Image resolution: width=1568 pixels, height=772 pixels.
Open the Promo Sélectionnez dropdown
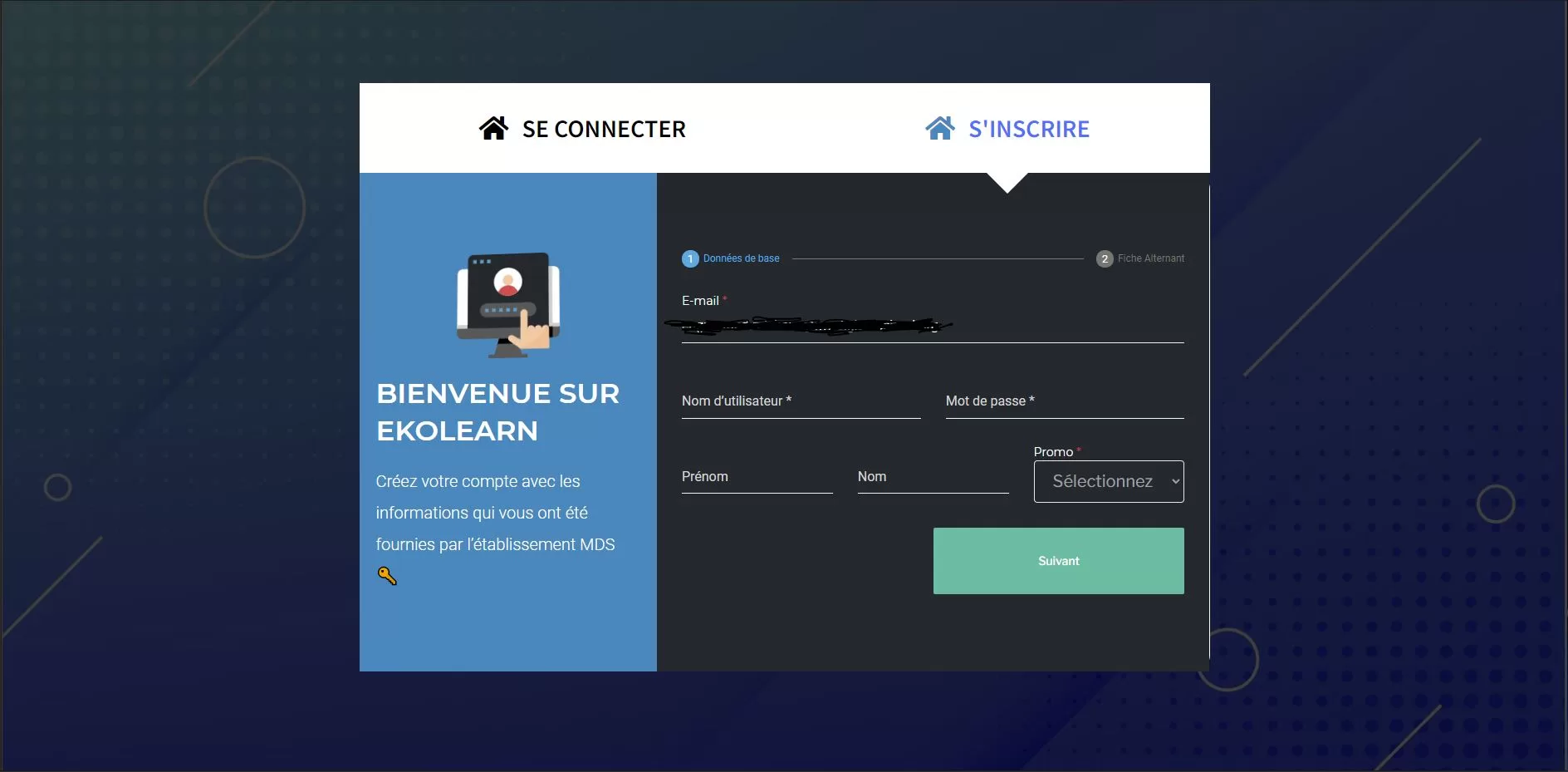(1109, 481)
